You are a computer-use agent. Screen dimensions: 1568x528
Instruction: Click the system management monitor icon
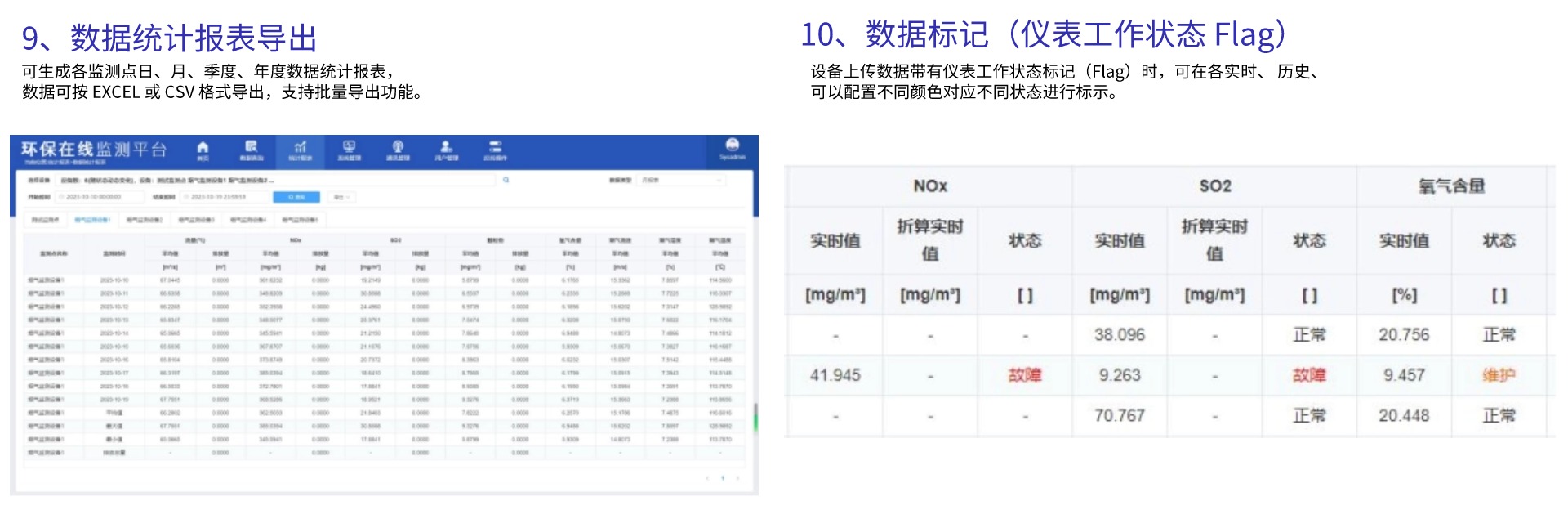click(349, 149)
